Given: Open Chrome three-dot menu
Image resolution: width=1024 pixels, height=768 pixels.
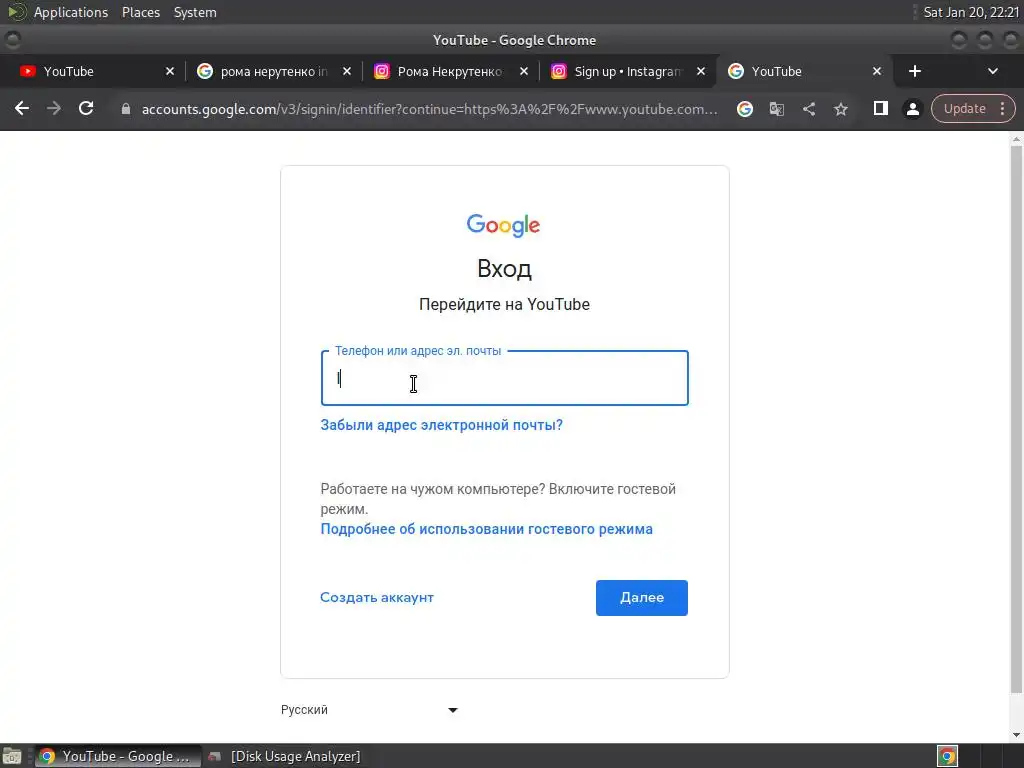Looking at the screenshot, I should 1002,108.
